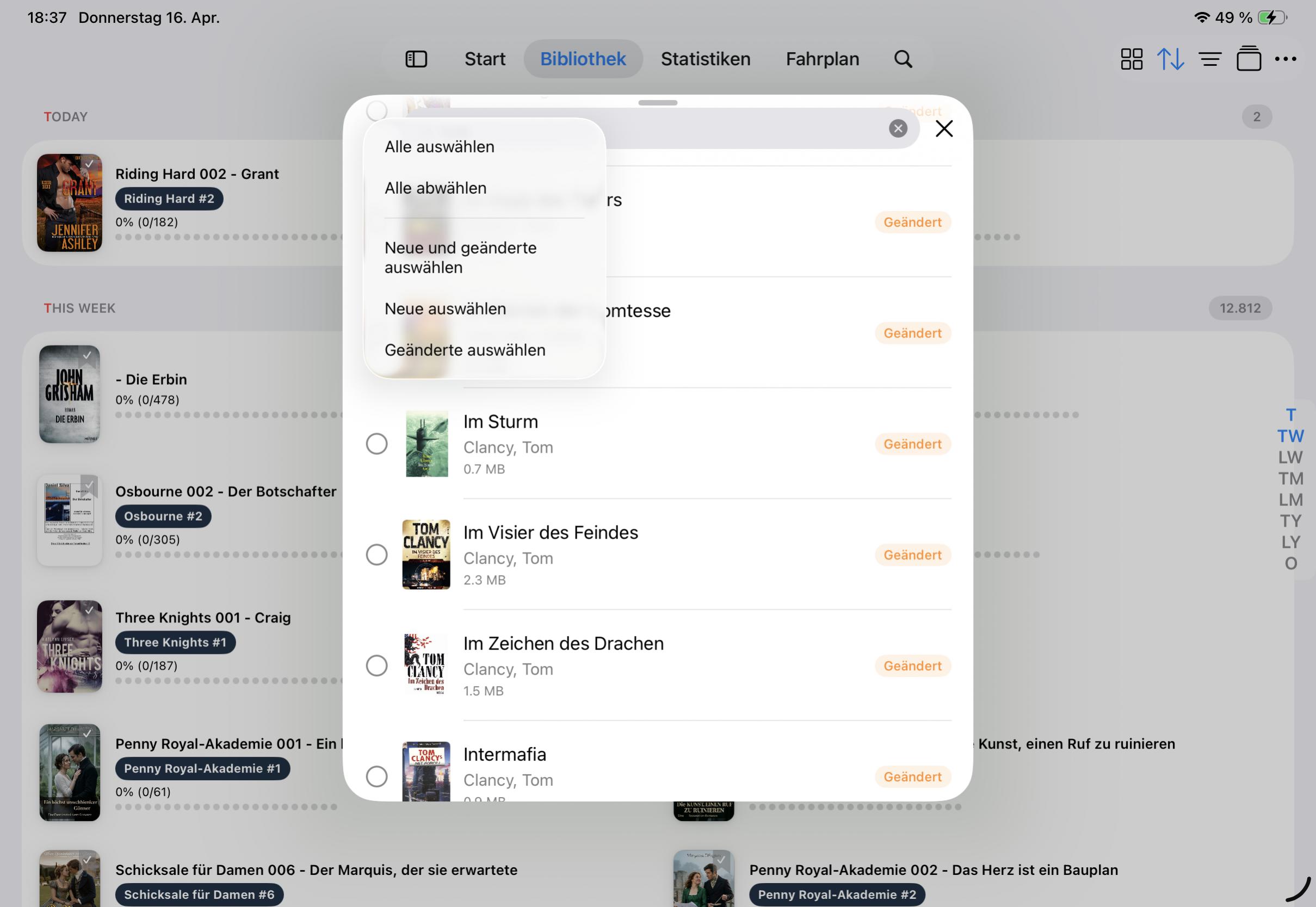The width and height of the screenshot is (1316, 907).
Task: Close the import sheet with X
Action: click(944, 129)
